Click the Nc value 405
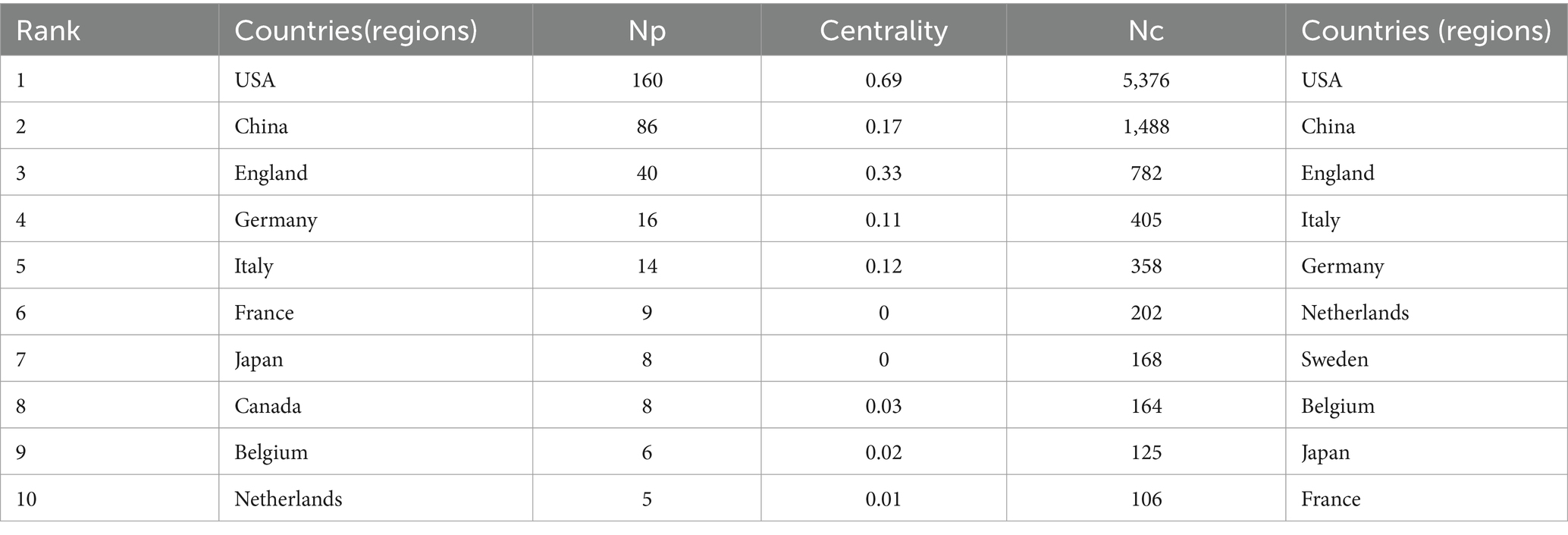This screenshot has height=535, width=1568. coord(1146,219)
